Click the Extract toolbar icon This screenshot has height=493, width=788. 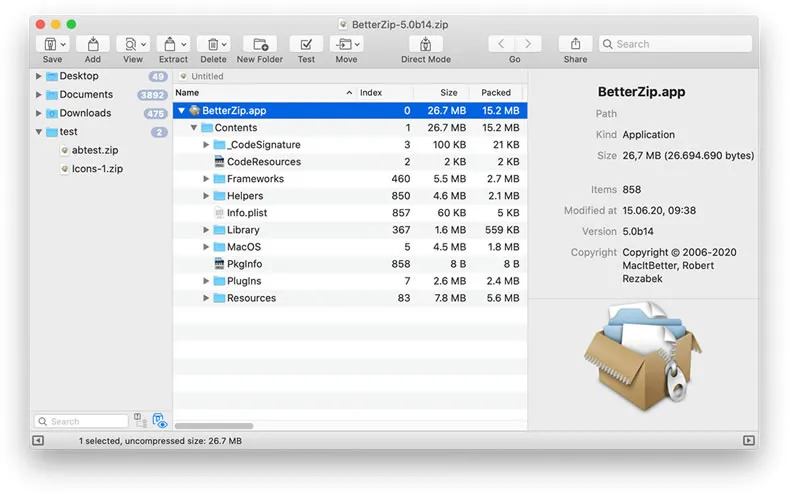coord(170,44)
